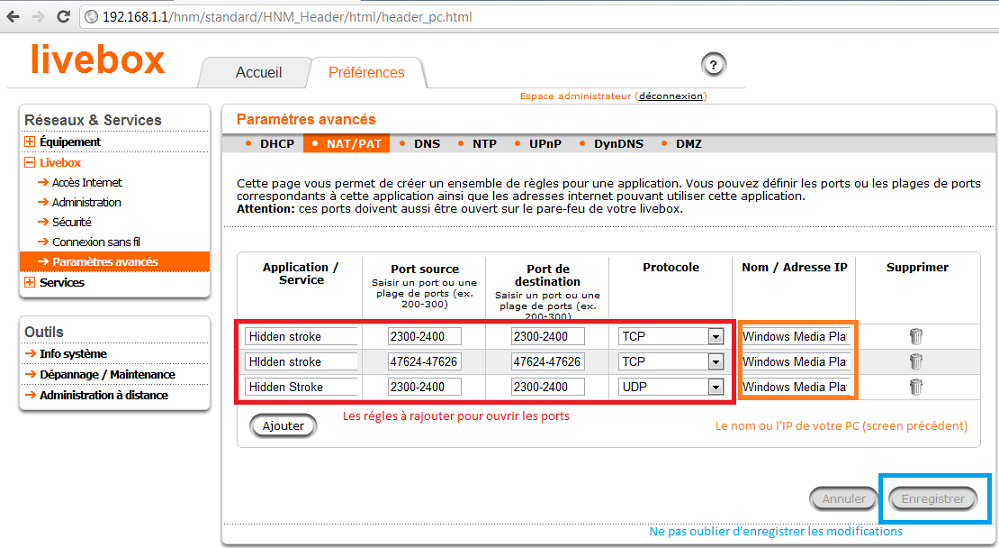
Task: Click the browser address bar URL
Action: pos(287,17)
